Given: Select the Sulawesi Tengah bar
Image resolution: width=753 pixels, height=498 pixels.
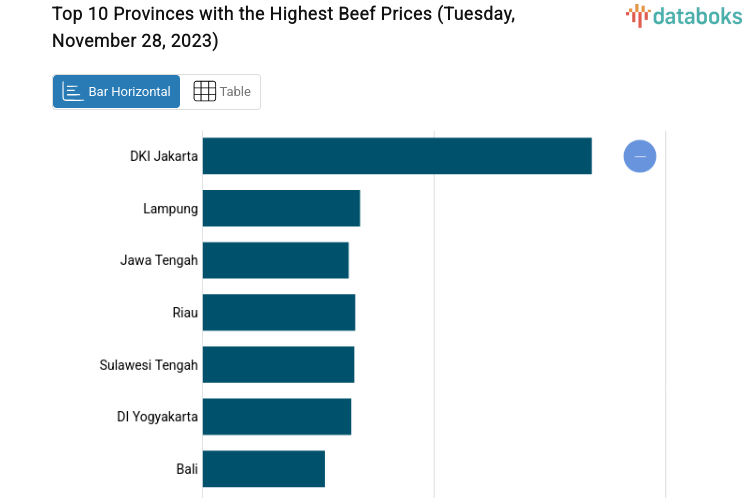Looking at the screenshot, I should (x=278, y=364).
